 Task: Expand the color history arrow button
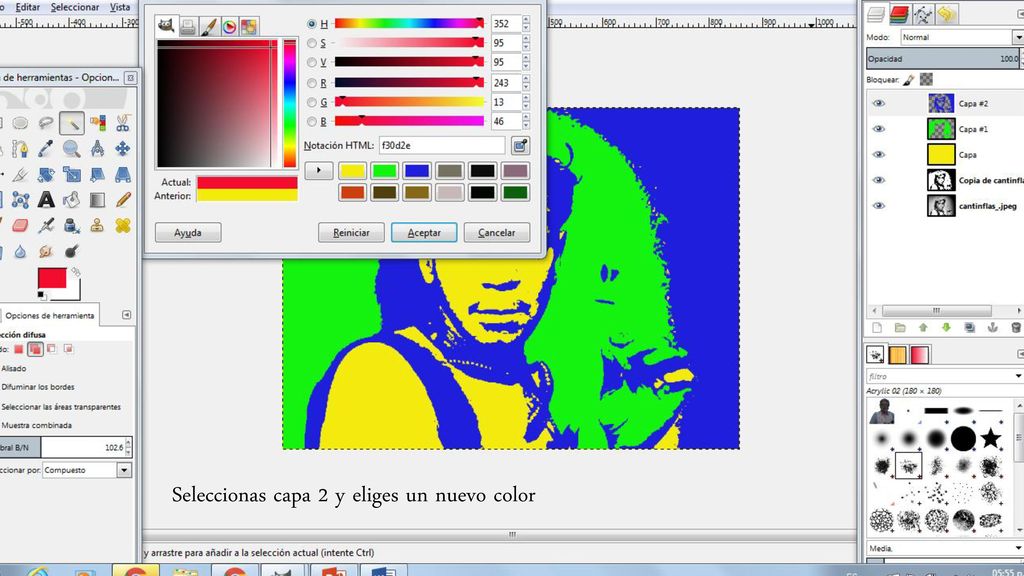319,170
